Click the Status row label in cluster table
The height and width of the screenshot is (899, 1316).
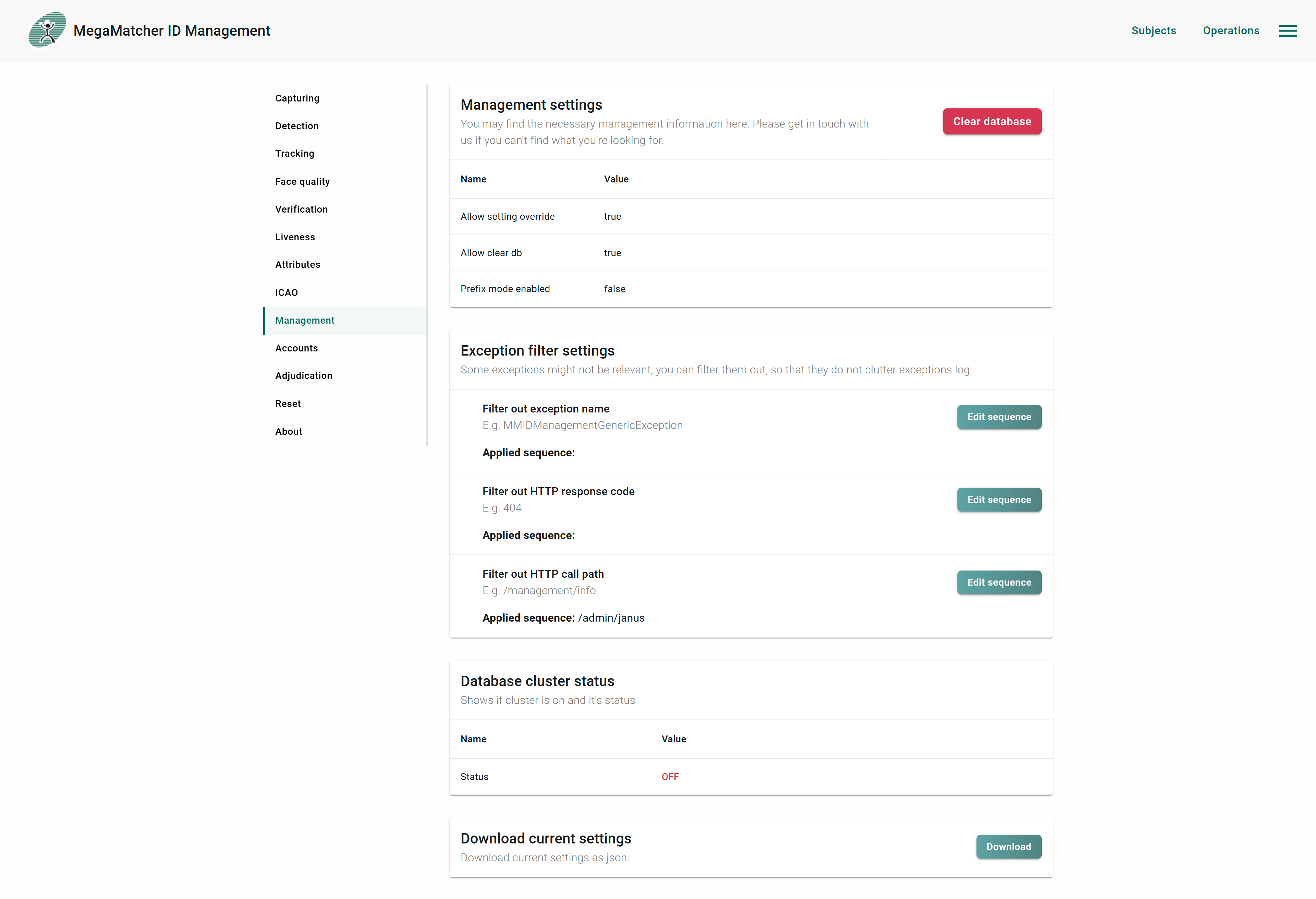[x=474, y=777]
